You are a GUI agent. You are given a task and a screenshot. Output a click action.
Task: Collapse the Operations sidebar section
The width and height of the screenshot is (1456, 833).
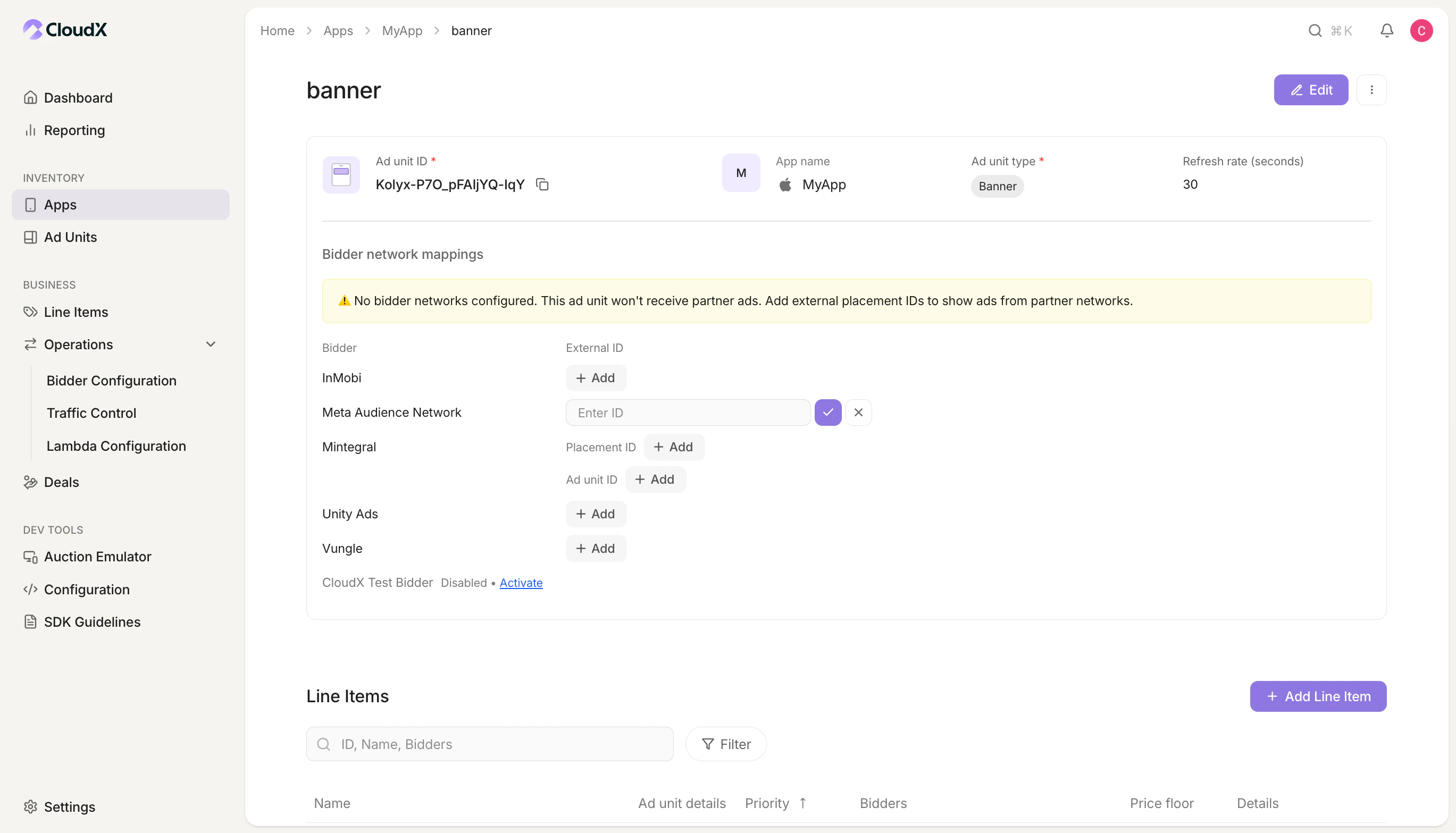(211, 344)
